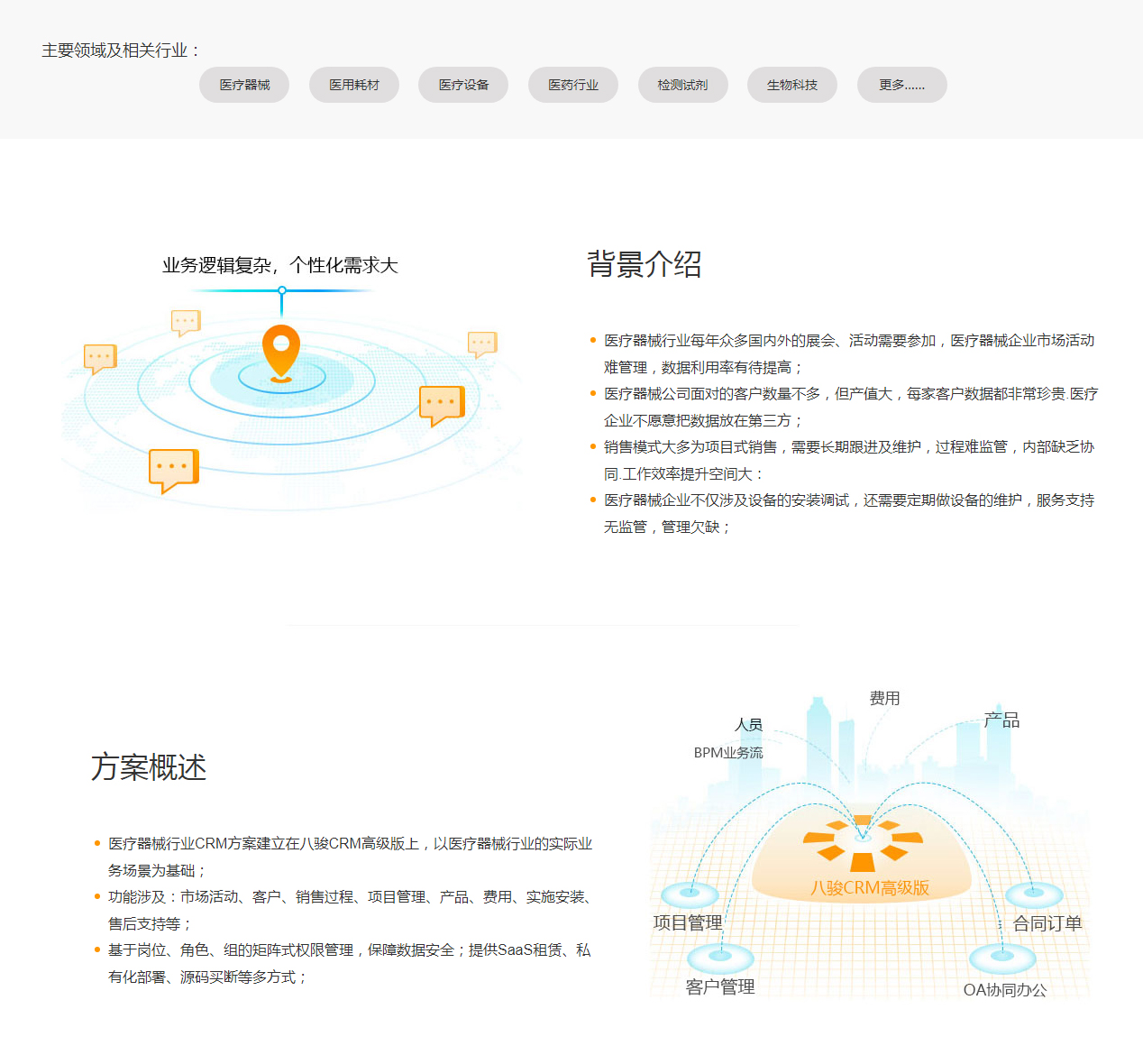Click the 合同订单 diagram label
This screenshot has height=1064, width=1143.
(x=1047, y=923)
